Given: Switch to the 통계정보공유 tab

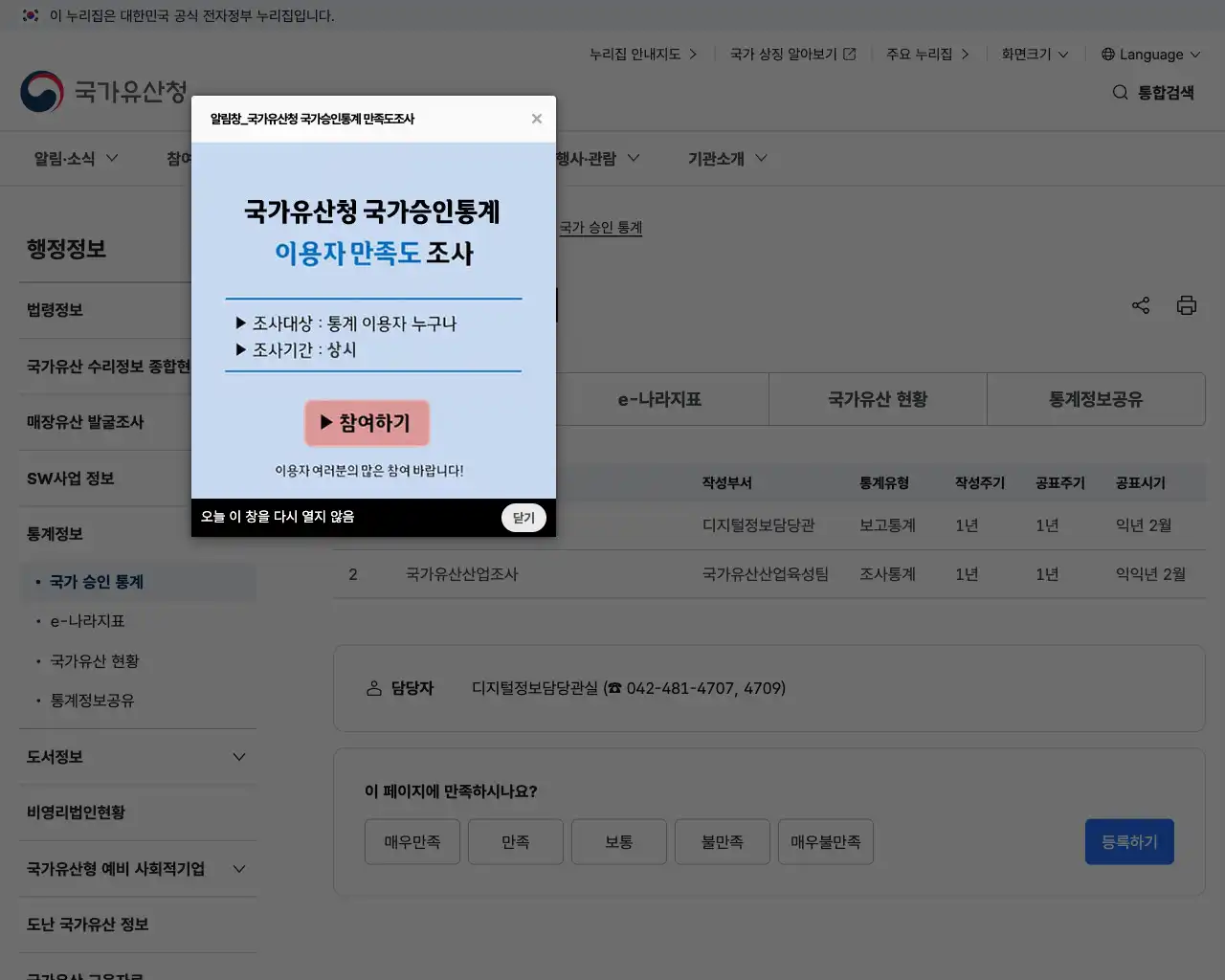Looking at the screenshot, I should [1096, 399].
